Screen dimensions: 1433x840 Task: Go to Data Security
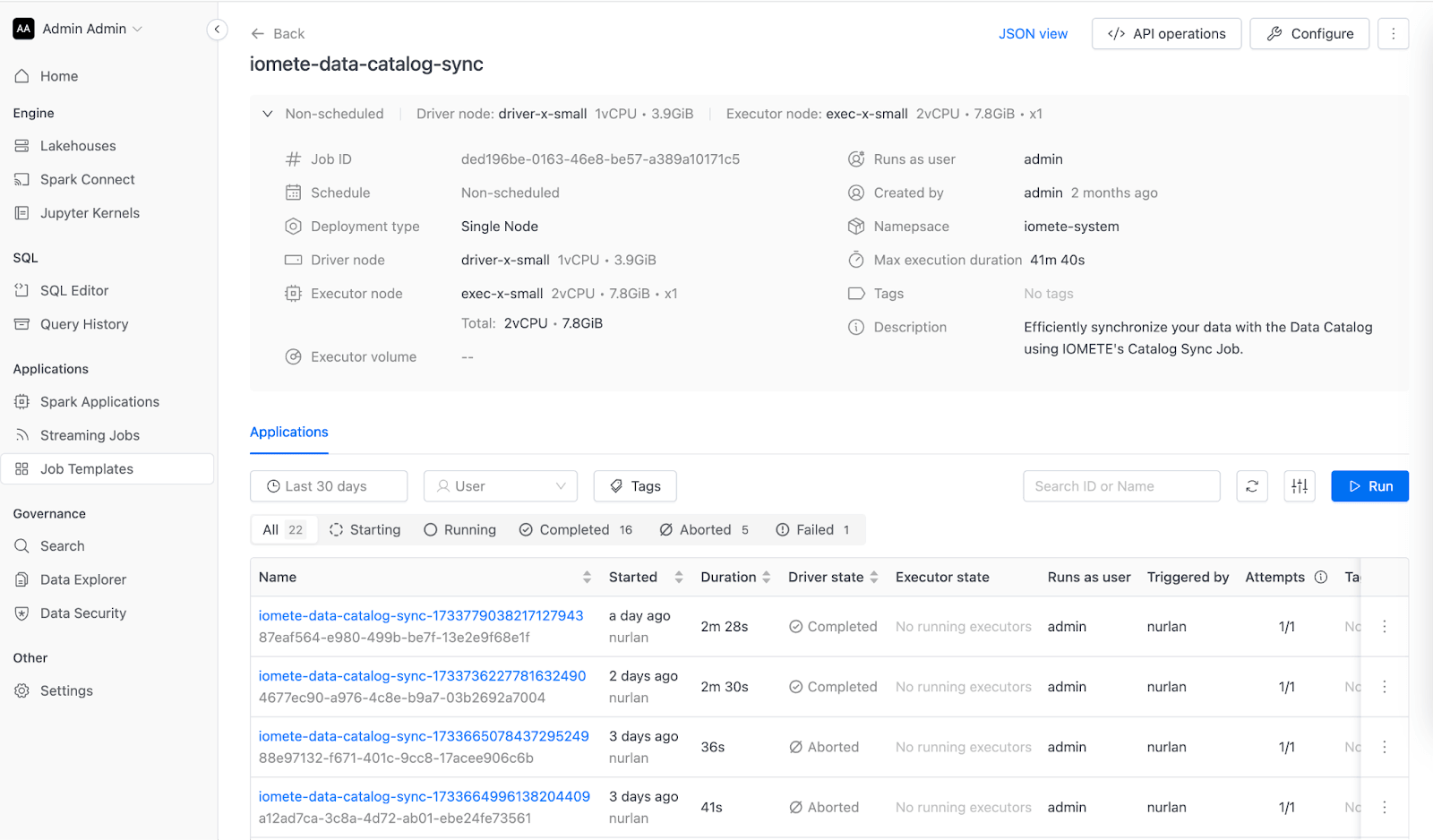click(x=83, y=613)
